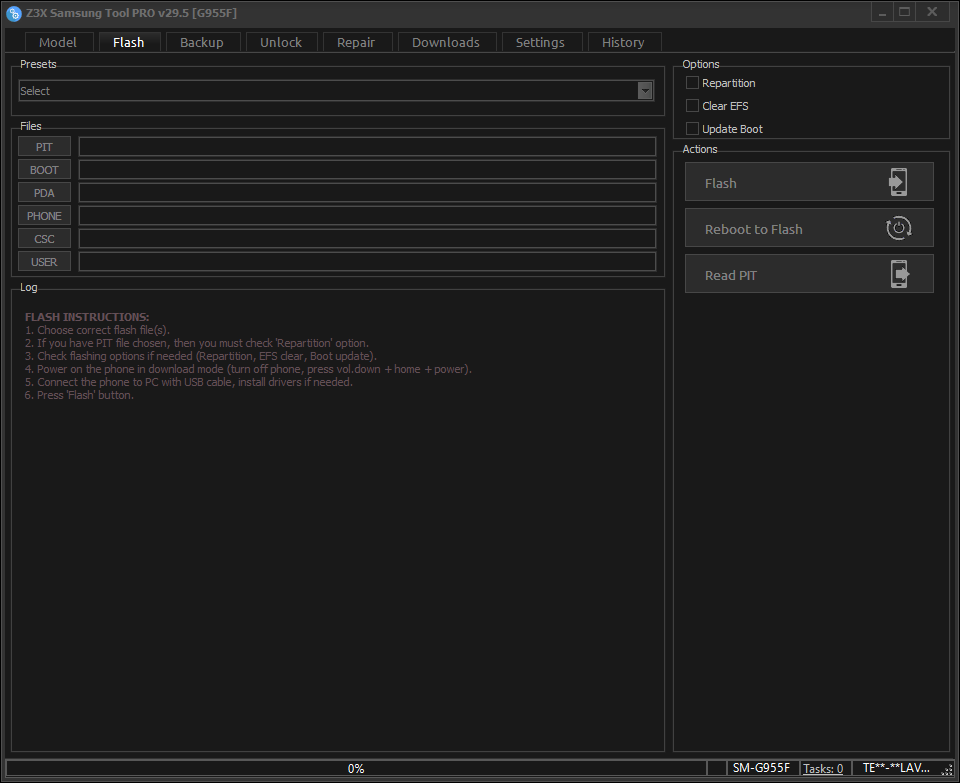This screenshot has height=783, width=960.
Task: Click the PHONE file path field
Action: [367, 215]
